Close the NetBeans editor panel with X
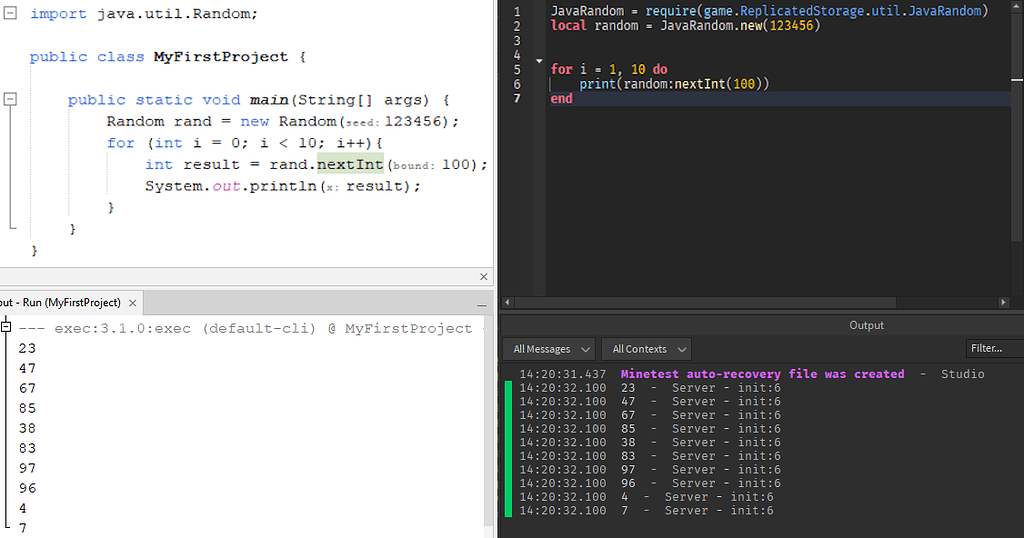 [x=484, y=277]
